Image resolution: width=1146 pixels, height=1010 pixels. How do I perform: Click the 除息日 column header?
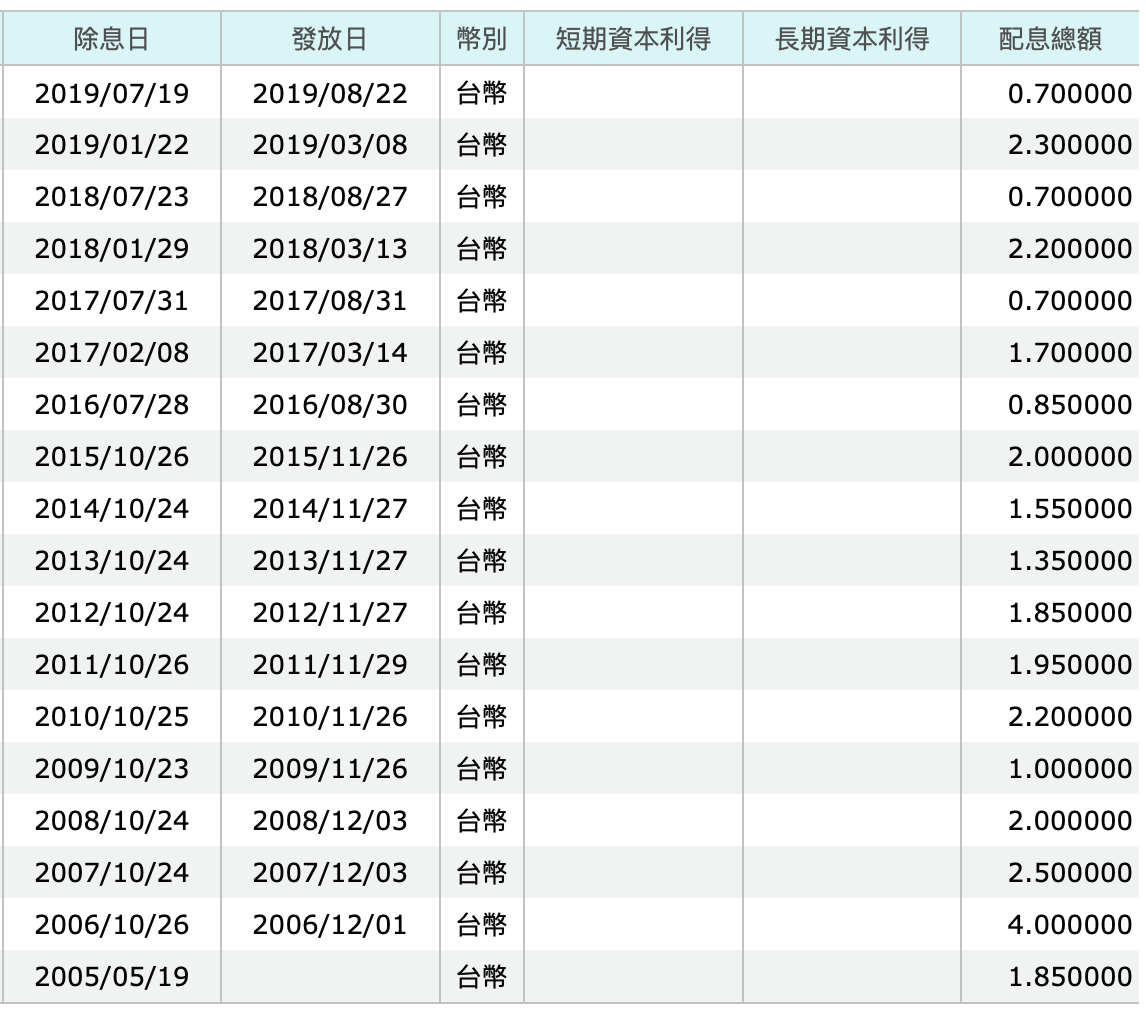(x=112, y=39)
